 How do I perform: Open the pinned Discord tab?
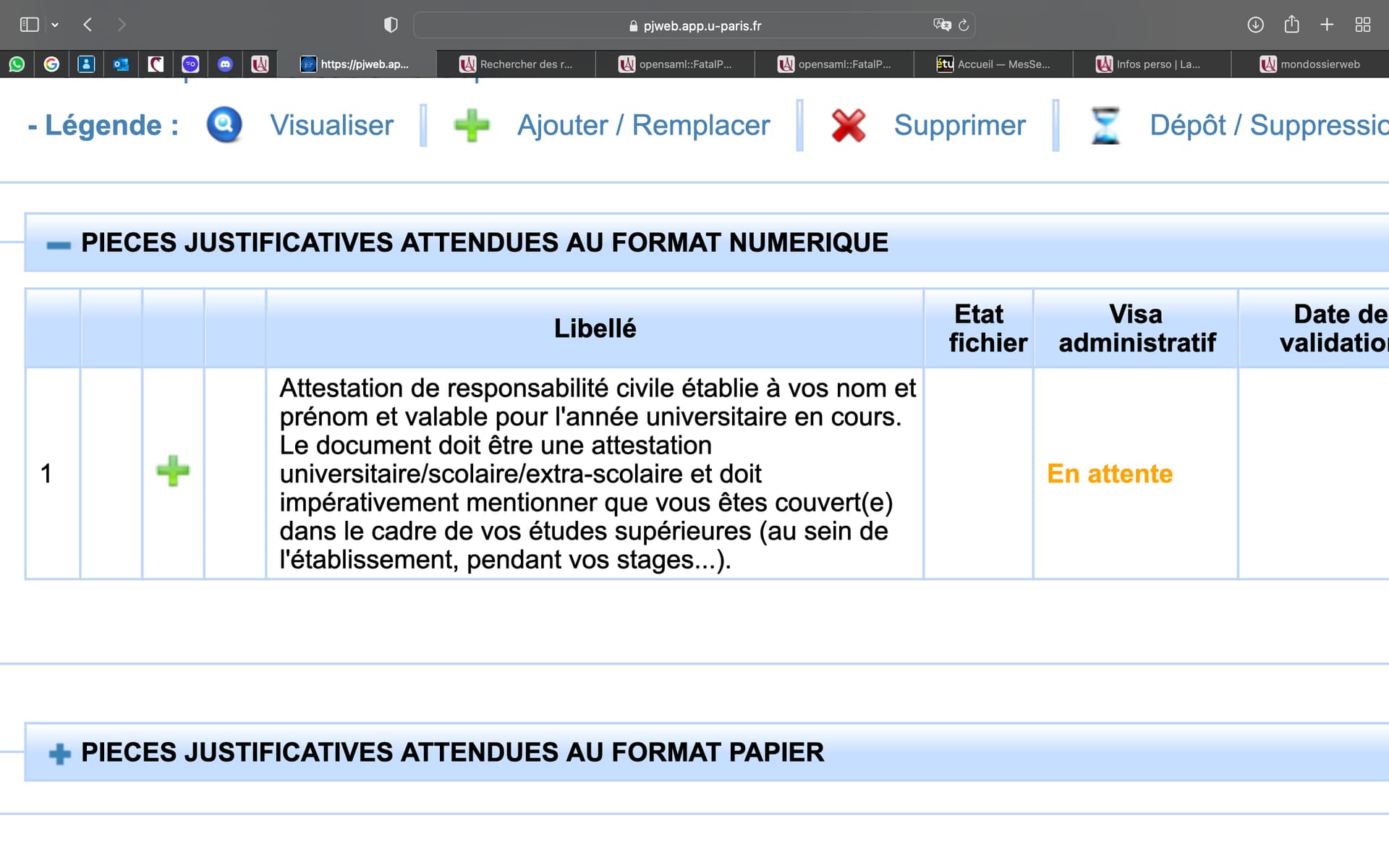225,64
